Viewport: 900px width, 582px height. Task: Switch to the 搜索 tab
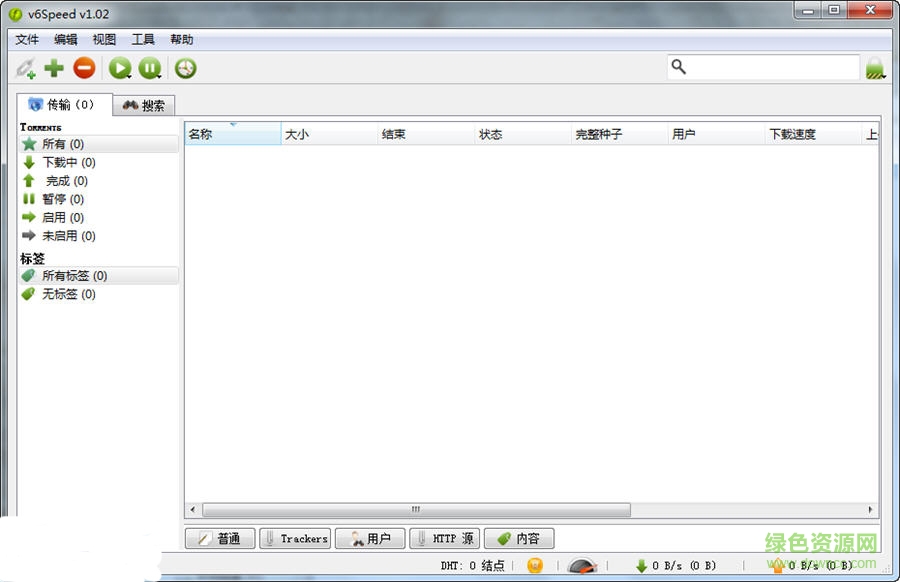(x=144, y=104)
